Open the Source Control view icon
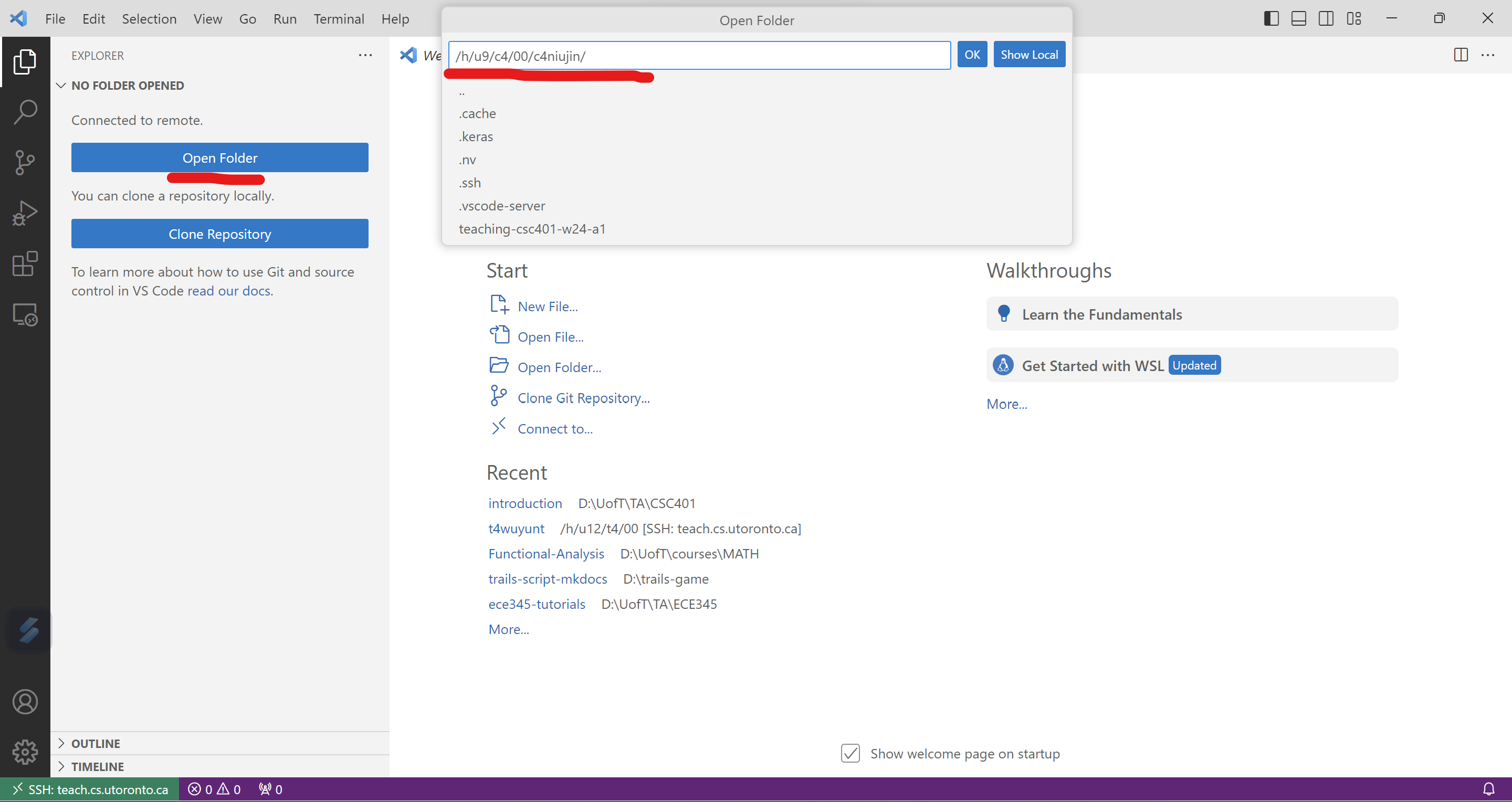 25,163
